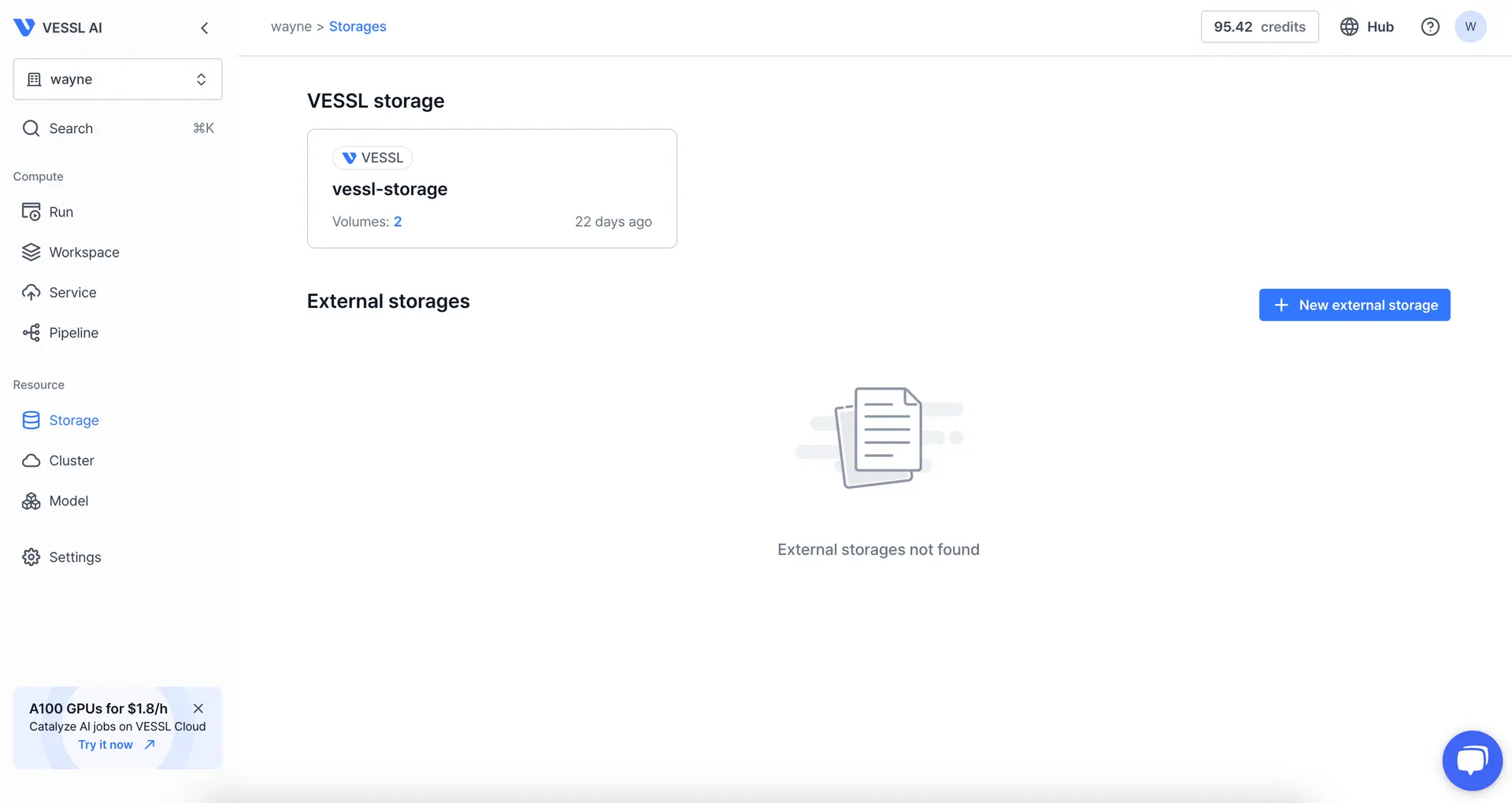Navigate to Pipeline
1512x803 pixels.
pos(74,332)
